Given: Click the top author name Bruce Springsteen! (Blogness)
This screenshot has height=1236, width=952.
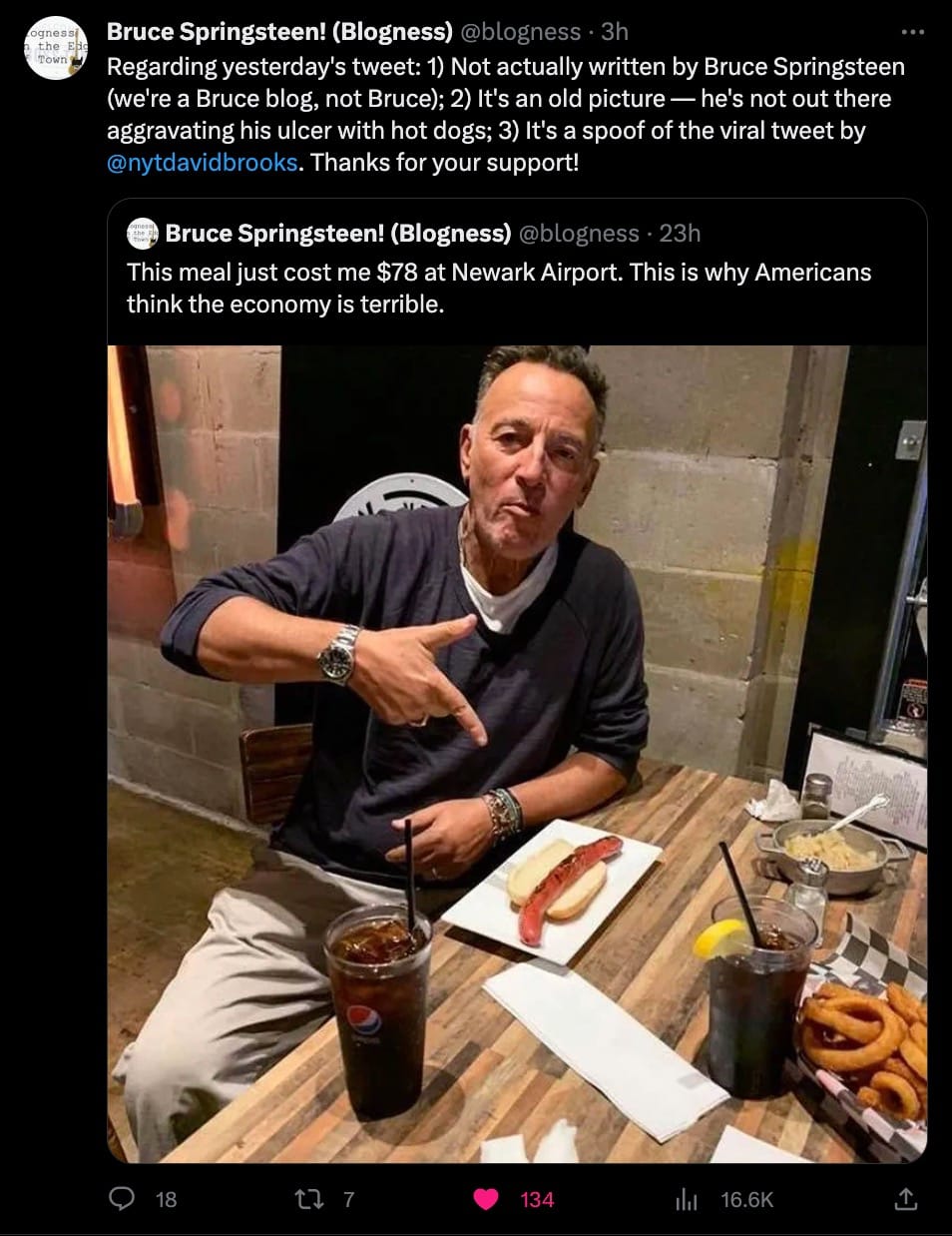Looking at the screenshot, I should pos(279,32).
